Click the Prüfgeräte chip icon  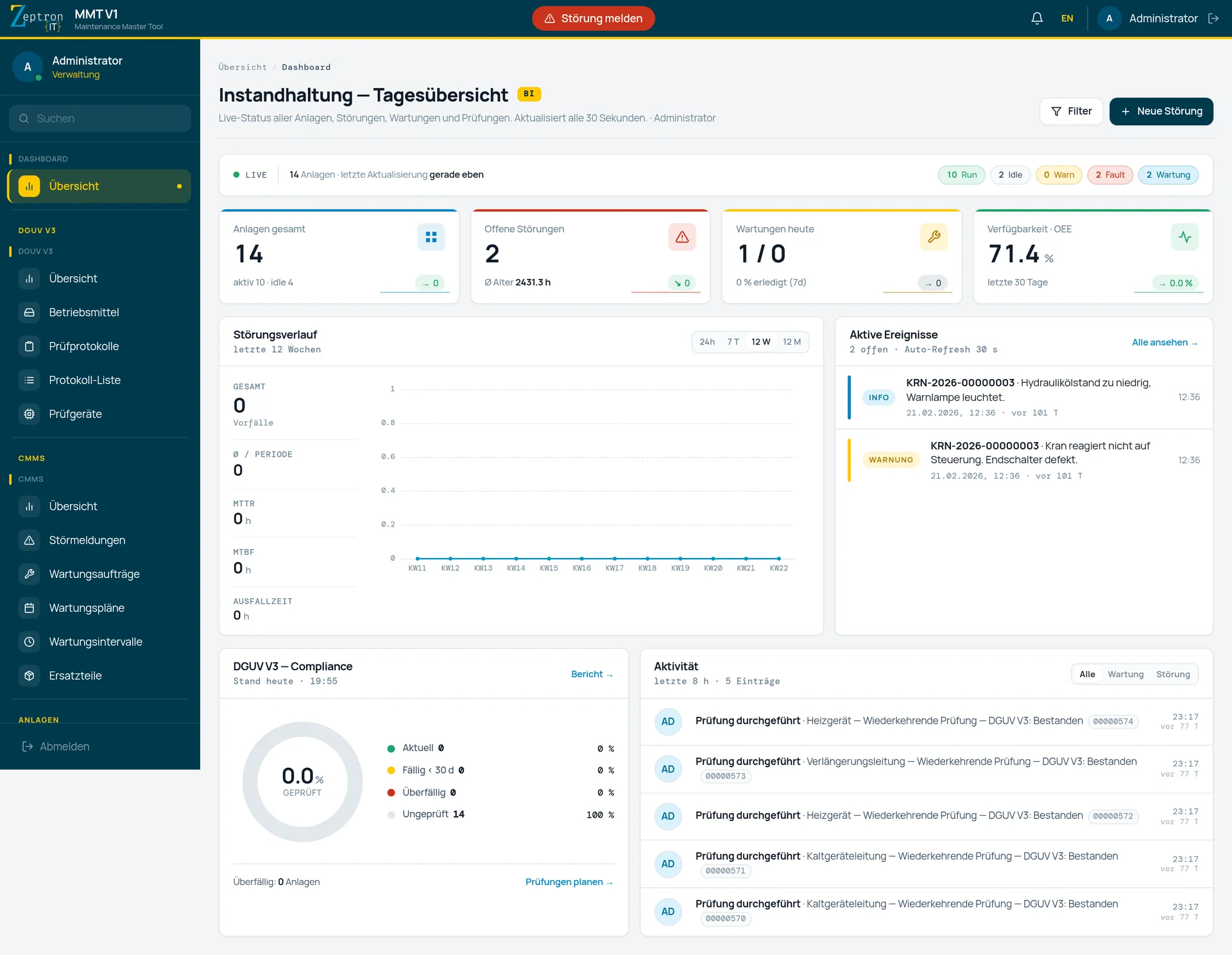pyautogui.click(x=30, y=414)
